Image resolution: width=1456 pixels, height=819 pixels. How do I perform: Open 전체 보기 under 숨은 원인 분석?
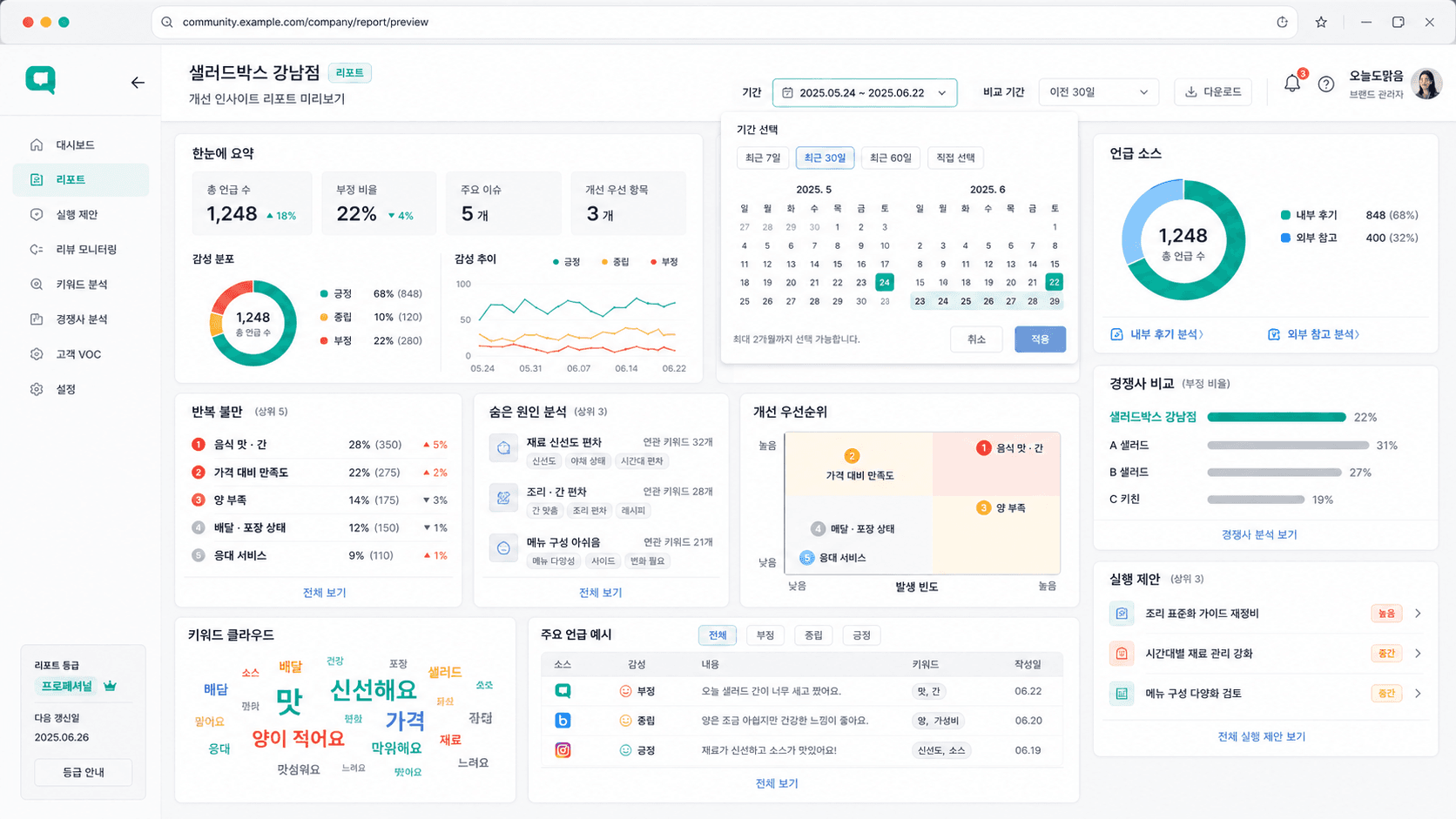pyautogui.click(x=601, y=593)
